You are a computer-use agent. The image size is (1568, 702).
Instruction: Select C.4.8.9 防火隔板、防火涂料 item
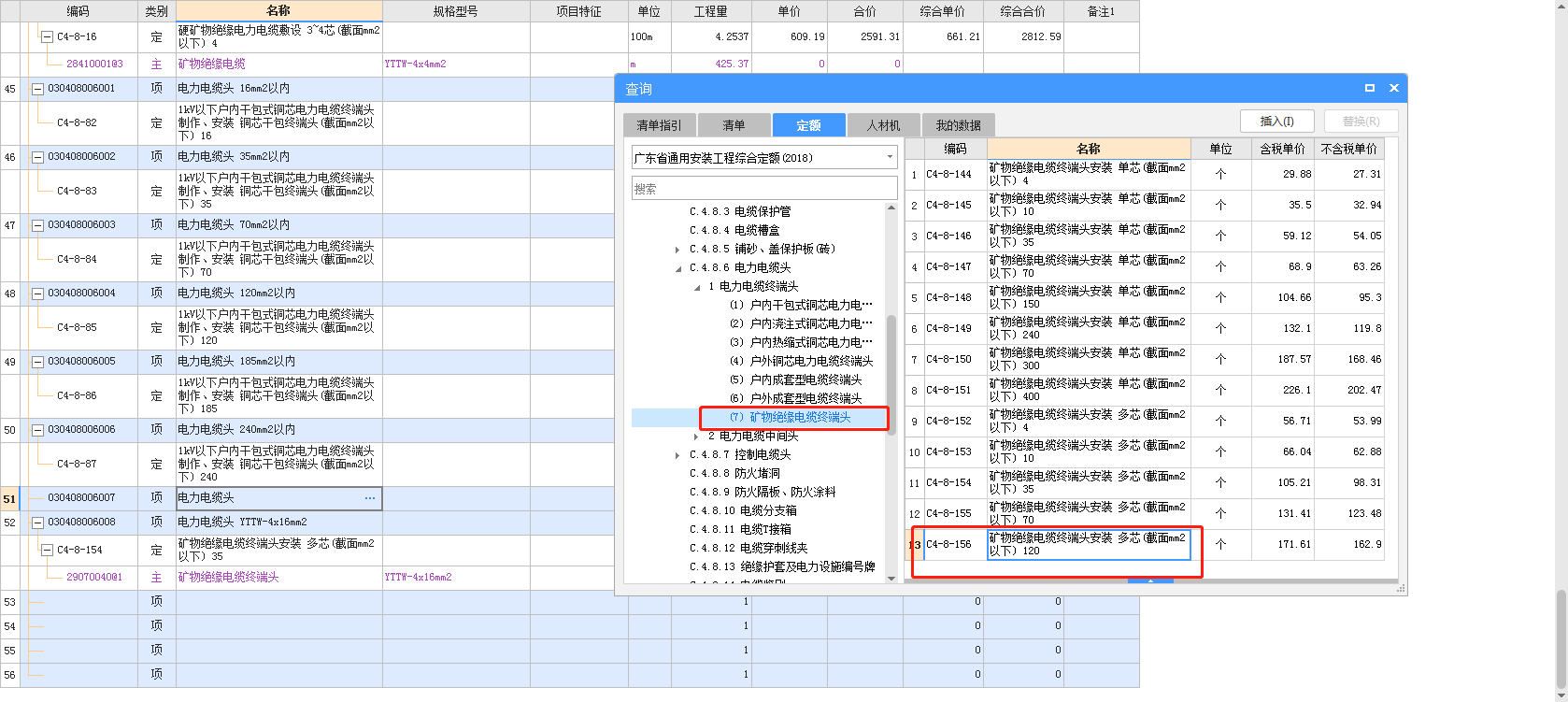point(763,492)
